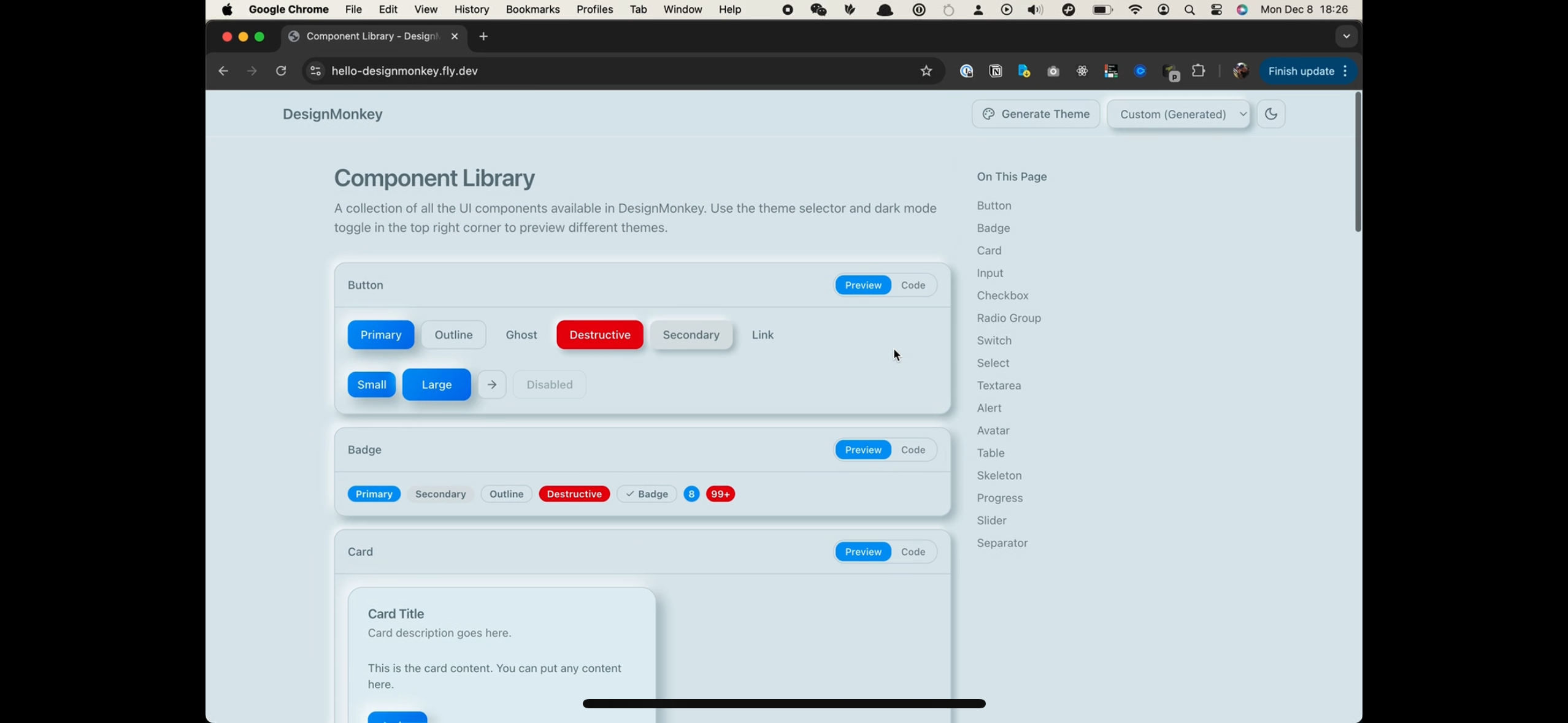The image size is (1568, 723).
Task: Switch Badge section to Code view
Action: [913, 450]
